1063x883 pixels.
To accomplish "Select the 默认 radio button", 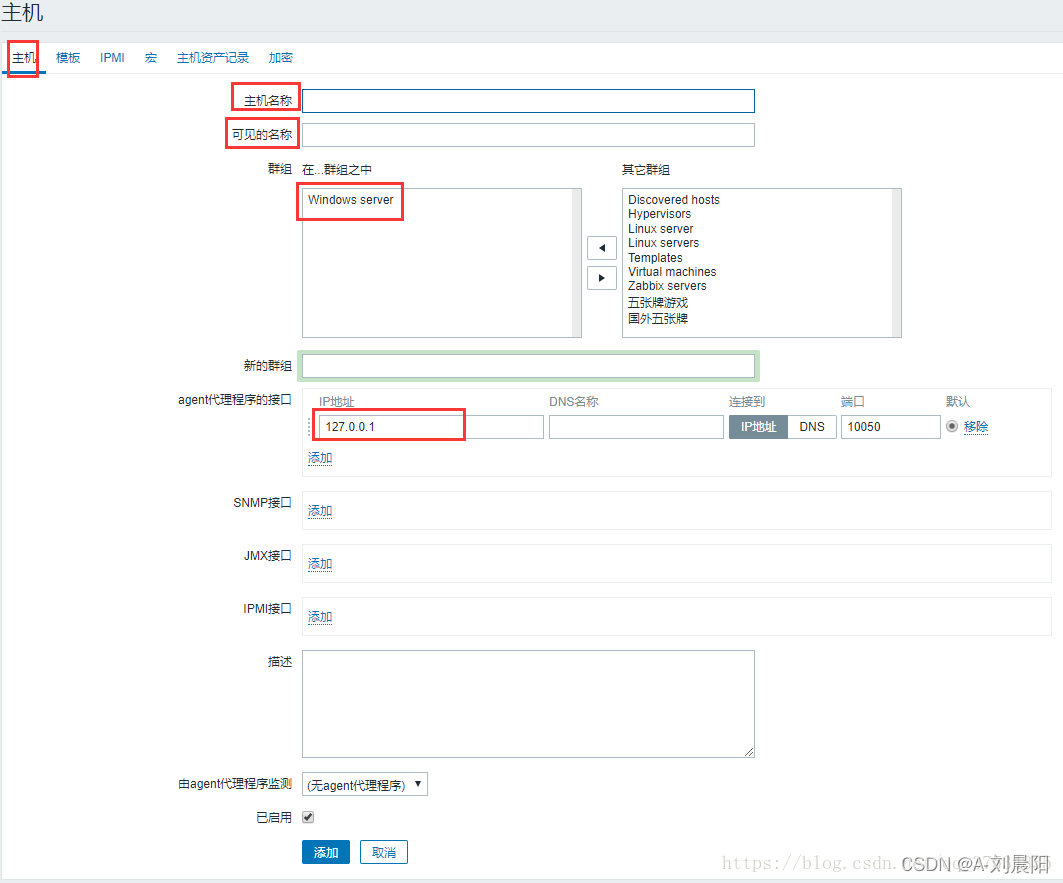I will pyautogui.click(x=951, y=427).
